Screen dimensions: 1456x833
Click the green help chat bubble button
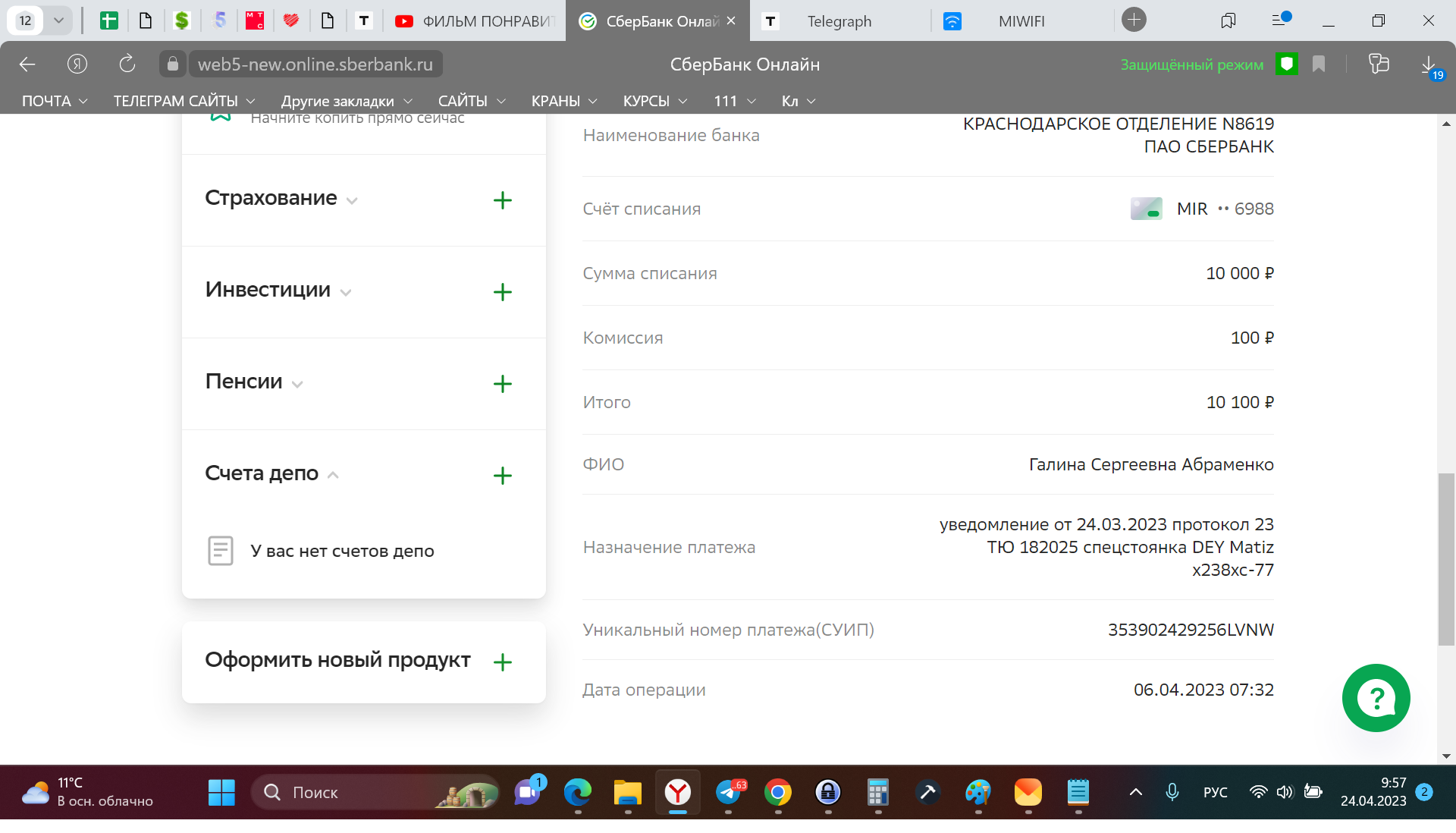coord(1376,698)
